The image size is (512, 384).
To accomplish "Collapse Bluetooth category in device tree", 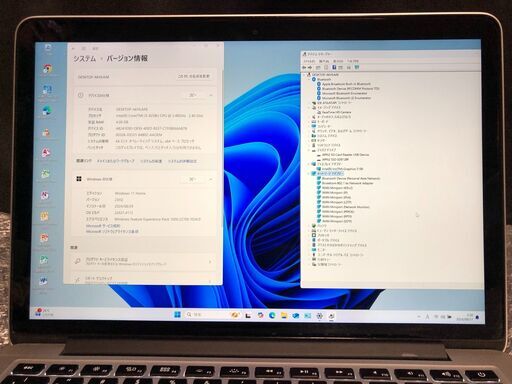I will pyautogui.click(x=309, y=79).
